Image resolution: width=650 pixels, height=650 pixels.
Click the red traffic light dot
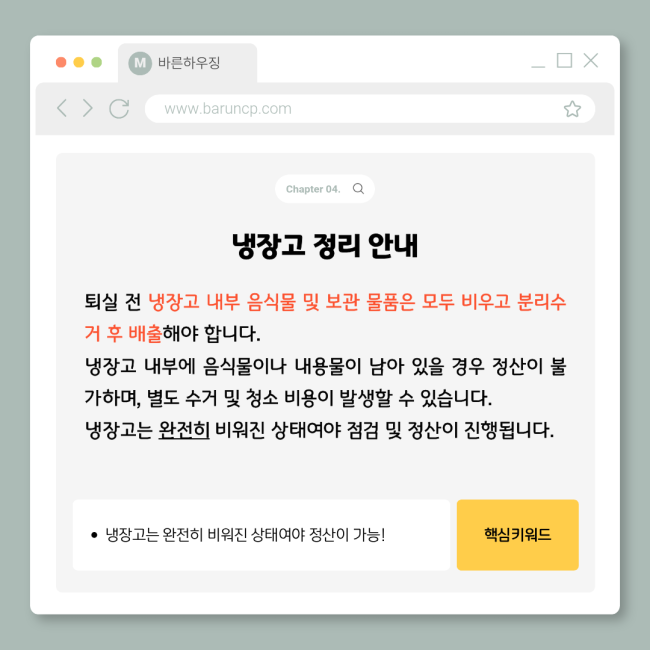61,62
